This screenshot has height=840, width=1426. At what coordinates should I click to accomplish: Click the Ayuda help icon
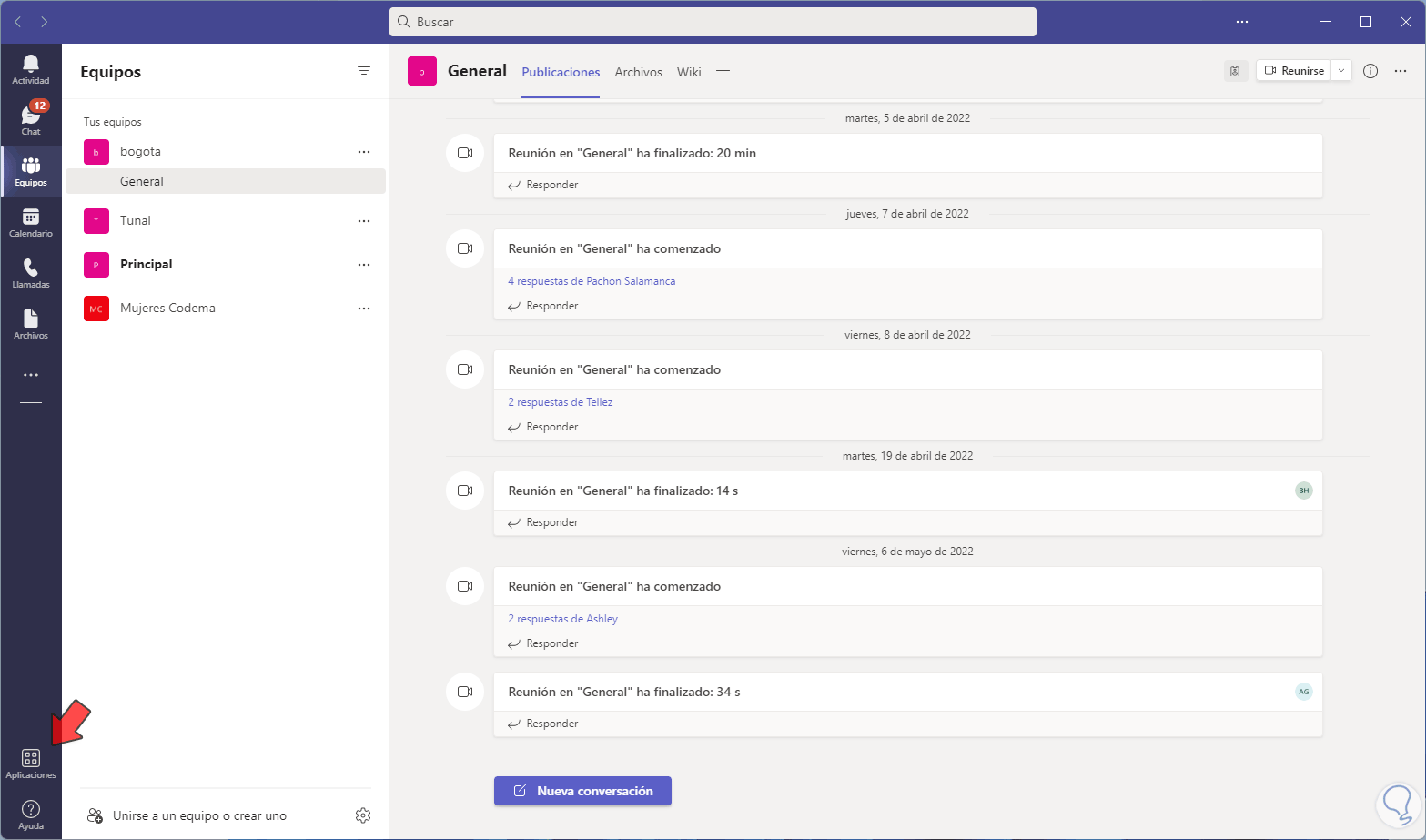point(31,815)
